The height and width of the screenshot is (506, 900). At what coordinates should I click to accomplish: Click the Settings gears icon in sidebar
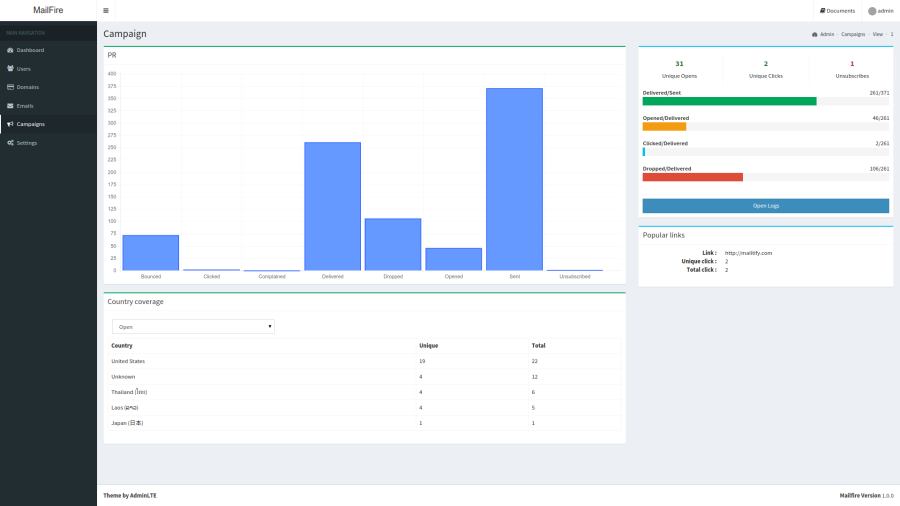[x=10, y=143]
